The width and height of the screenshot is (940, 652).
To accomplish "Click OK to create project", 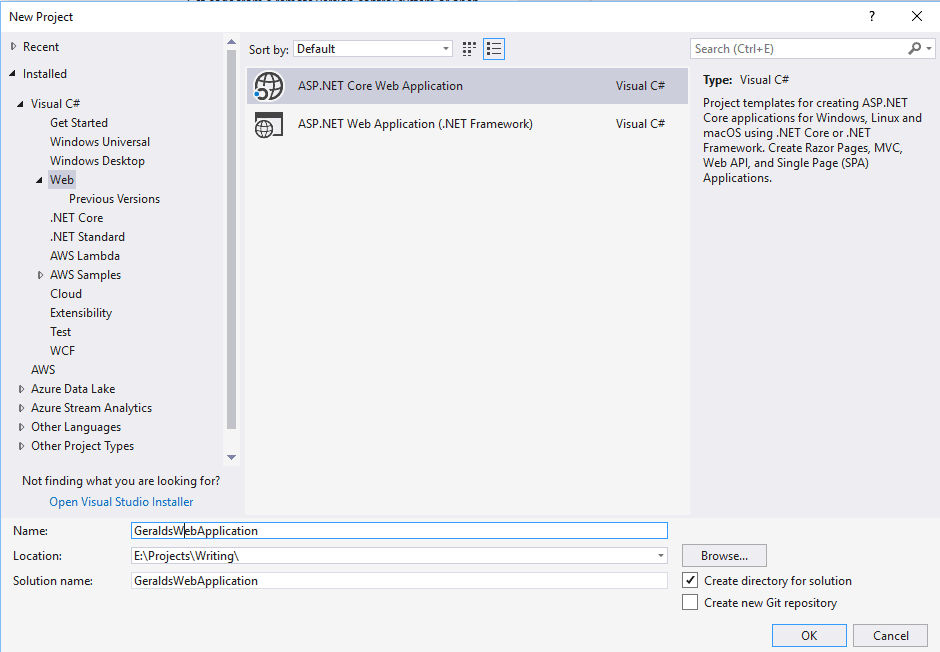I will pos(809,635).
